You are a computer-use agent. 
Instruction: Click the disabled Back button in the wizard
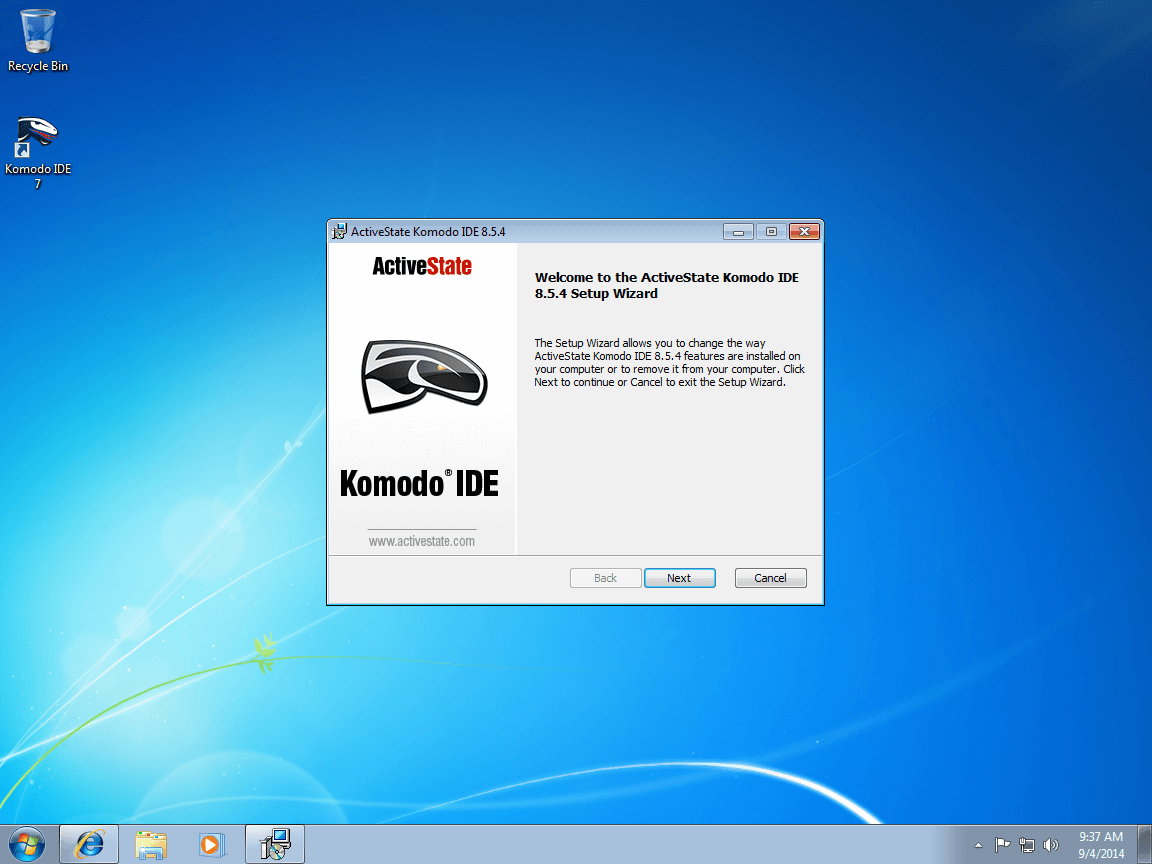point(605,578)
